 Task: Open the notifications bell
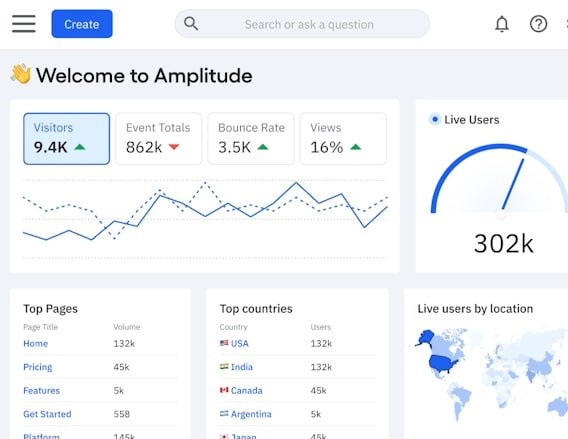point(502,24)
